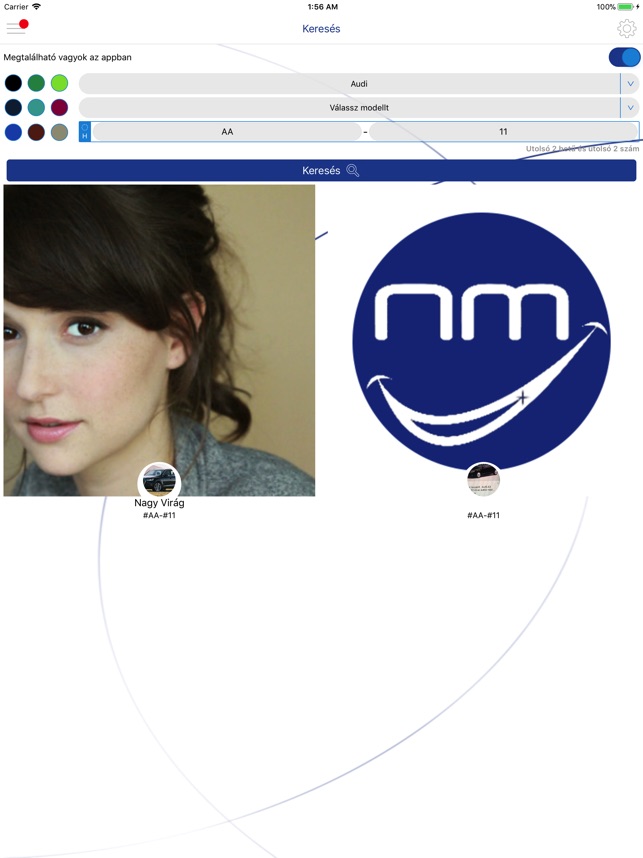The image size is (643, 858).
Task: Tap '#AA-#11' plate under nm logo
Action: pyautogui.click(x=483, y=515)
